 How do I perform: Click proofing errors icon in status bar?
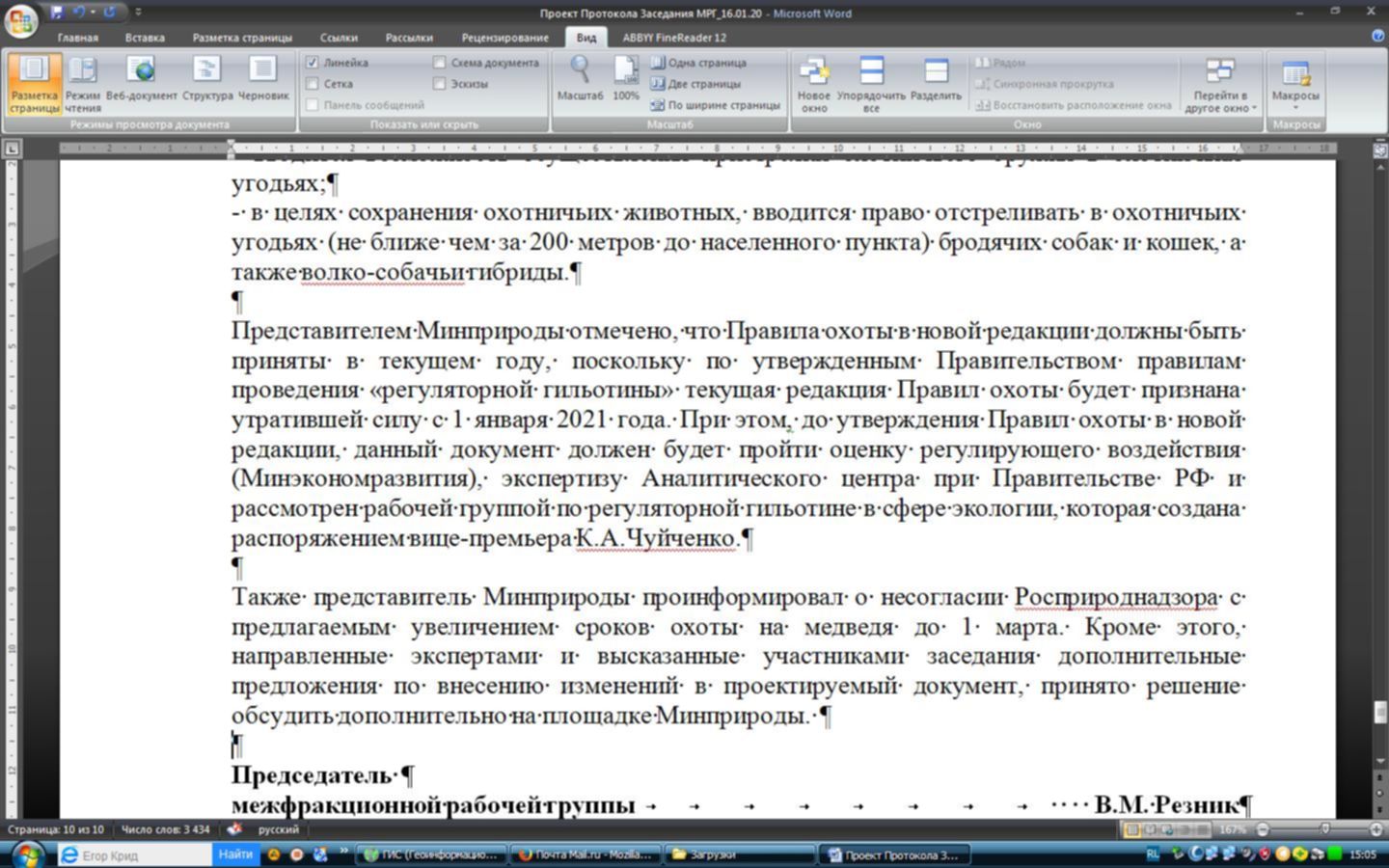coord(234,829)
